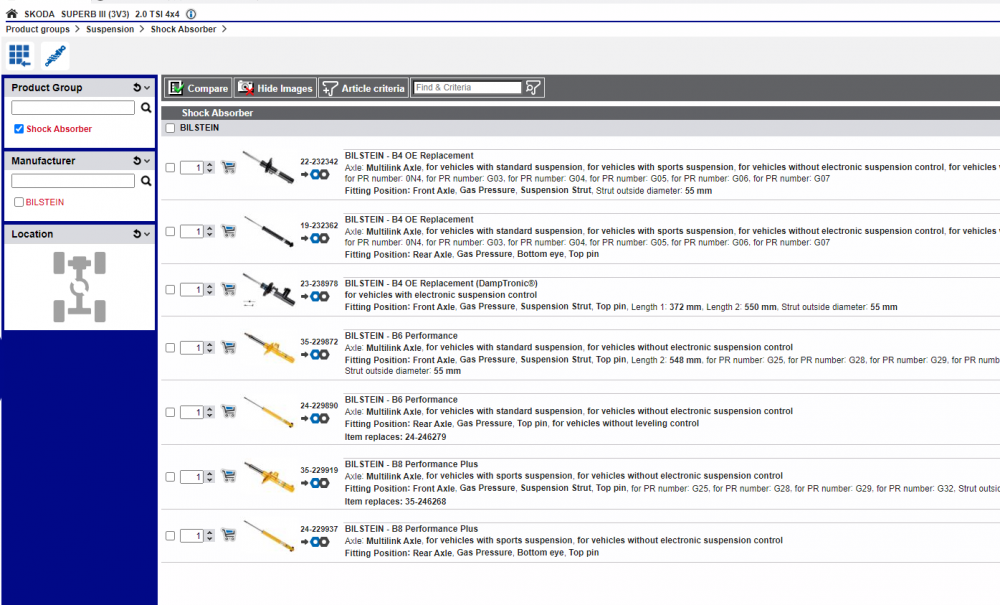Select the shock absorber category icon
1000x605 pixels.
tap(55, 56)
